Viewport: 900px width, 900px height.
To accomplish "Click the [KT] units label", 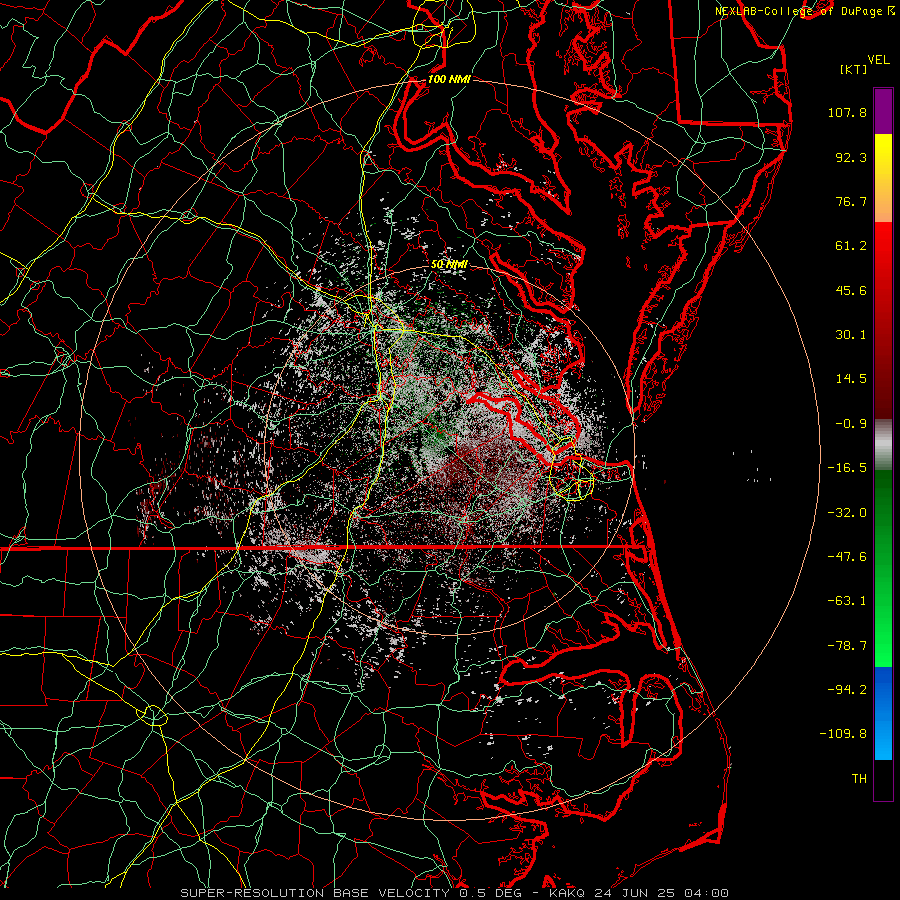I will [853, 69].
